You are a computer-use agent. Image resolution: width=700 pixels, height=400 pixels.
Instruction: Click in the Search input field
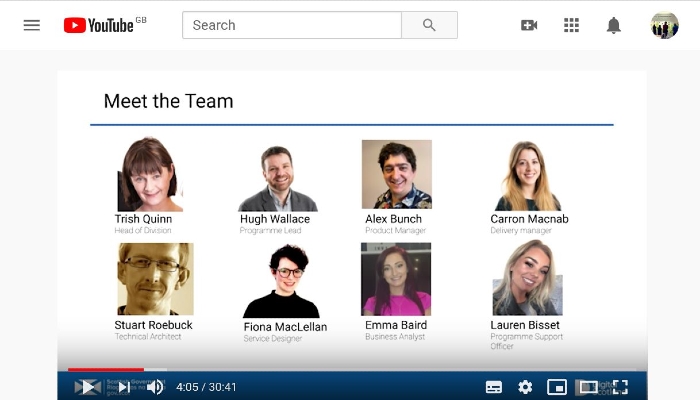(291, 25)
